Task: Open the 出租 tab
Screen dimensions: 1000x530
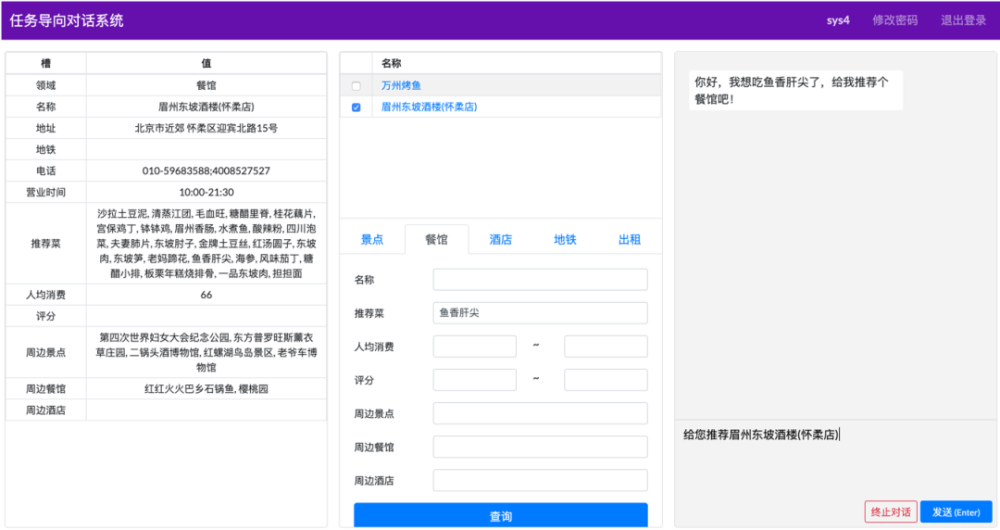Action: [x=629, y=239]
